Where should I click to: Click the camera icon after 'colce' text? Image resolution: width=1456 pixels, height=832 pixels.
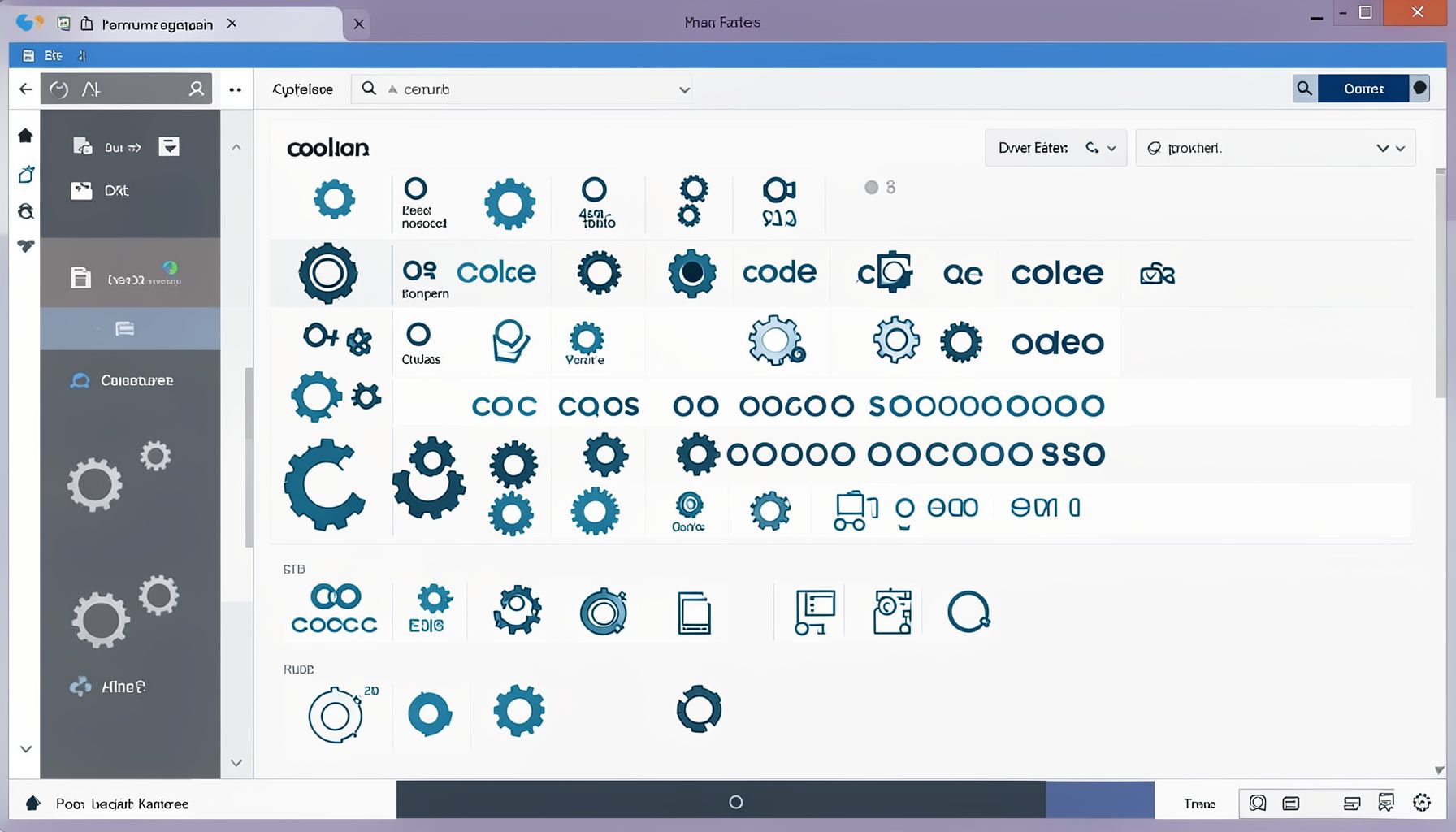[1157, 274]
